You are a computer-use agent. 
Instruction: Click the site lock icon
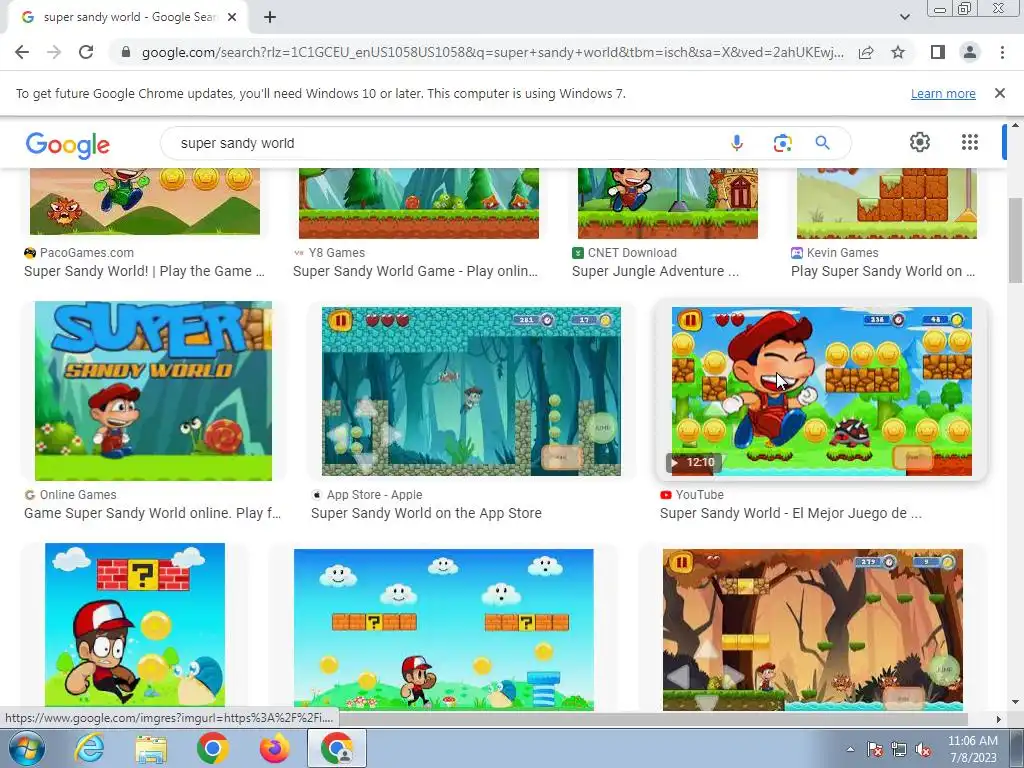pyautogui.click(x=126, y=52)
